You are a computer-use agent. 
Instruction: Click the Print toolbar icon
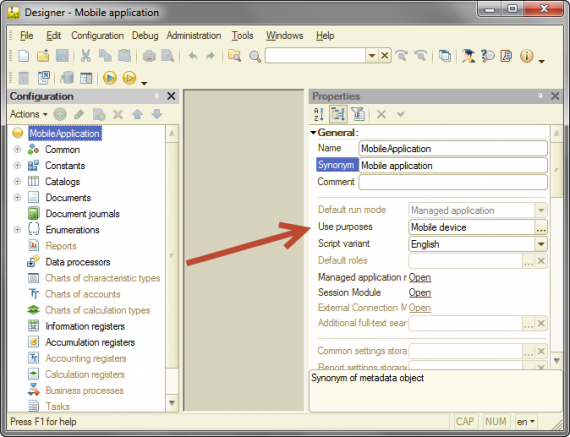149,56
